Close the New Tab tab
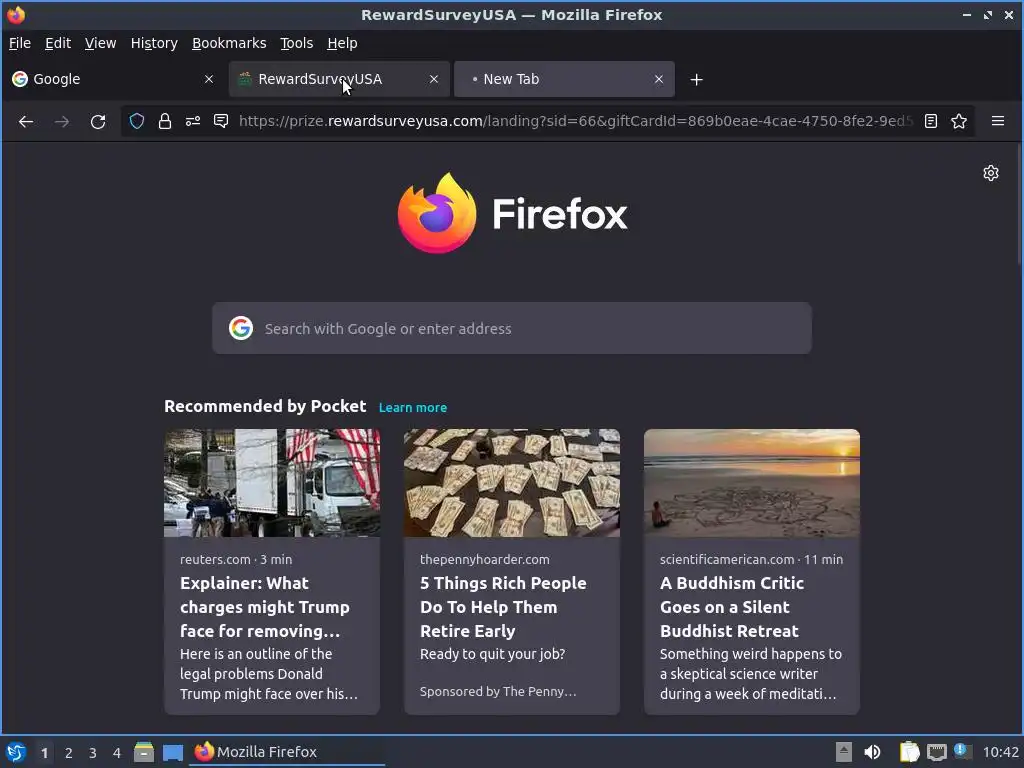 [658, 79]
